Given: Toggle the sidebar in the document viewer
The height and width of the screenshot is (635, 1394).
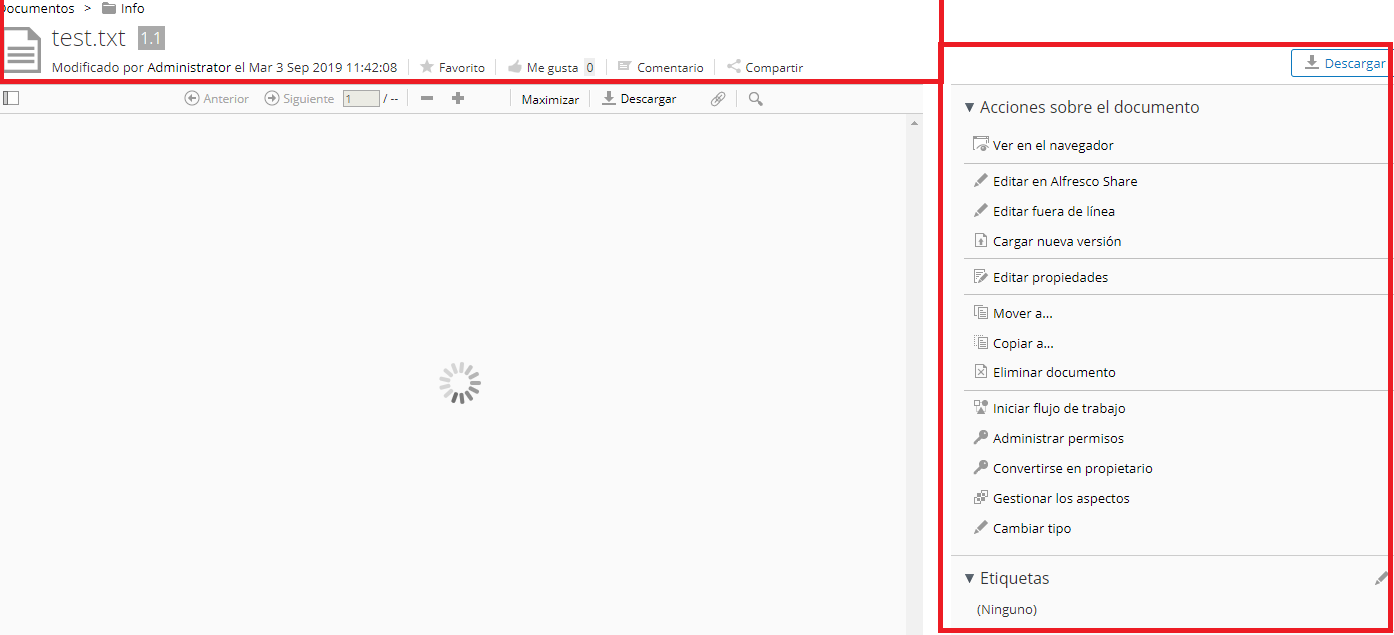Looking at the screenshot, I should [x=11, y=98].
